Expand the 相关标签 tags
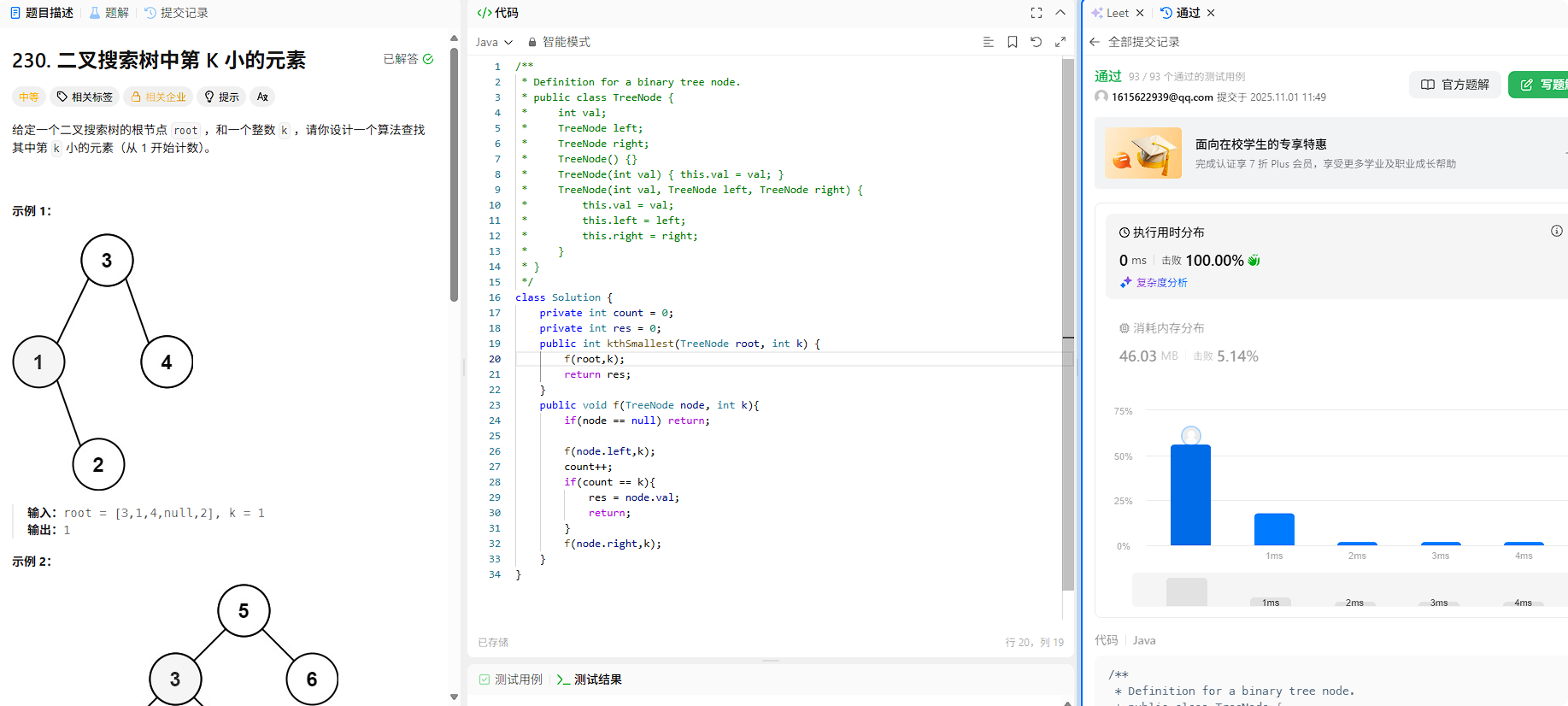This screenshot has height=706, width=1568. click(85, 97)
